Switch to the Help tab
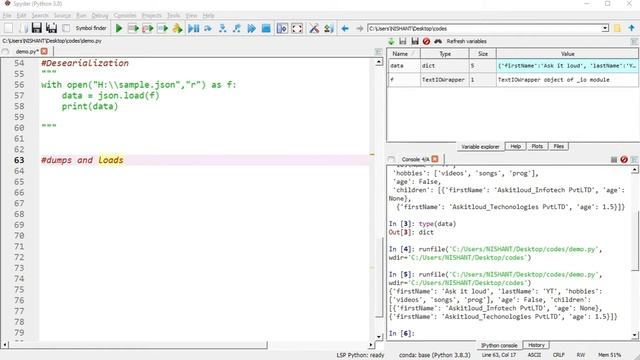This screenshot has width=640, height=360. [516, 146]
